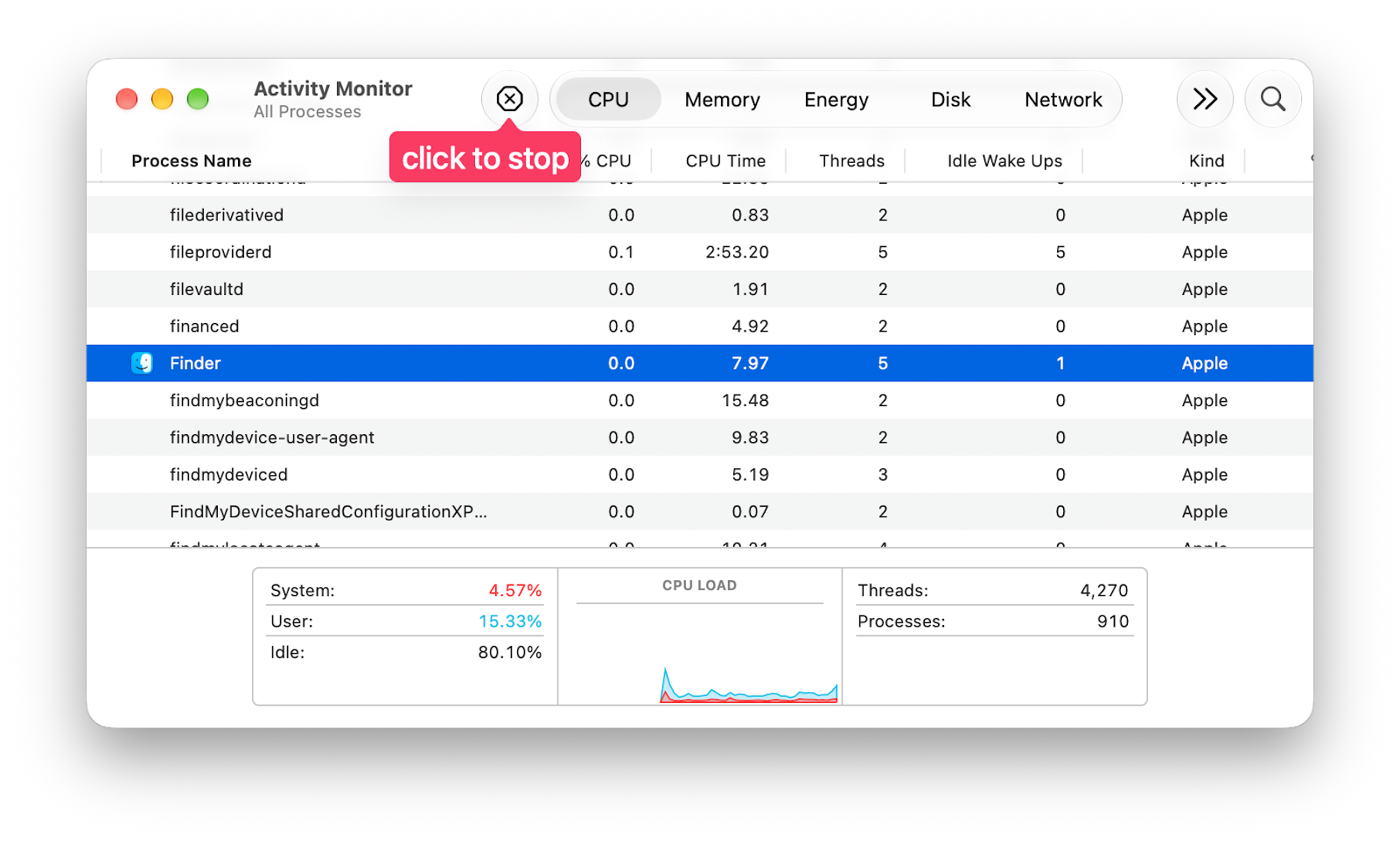Sort by Process Name column header
1400x842 pixels.
(x=192, y=161)
